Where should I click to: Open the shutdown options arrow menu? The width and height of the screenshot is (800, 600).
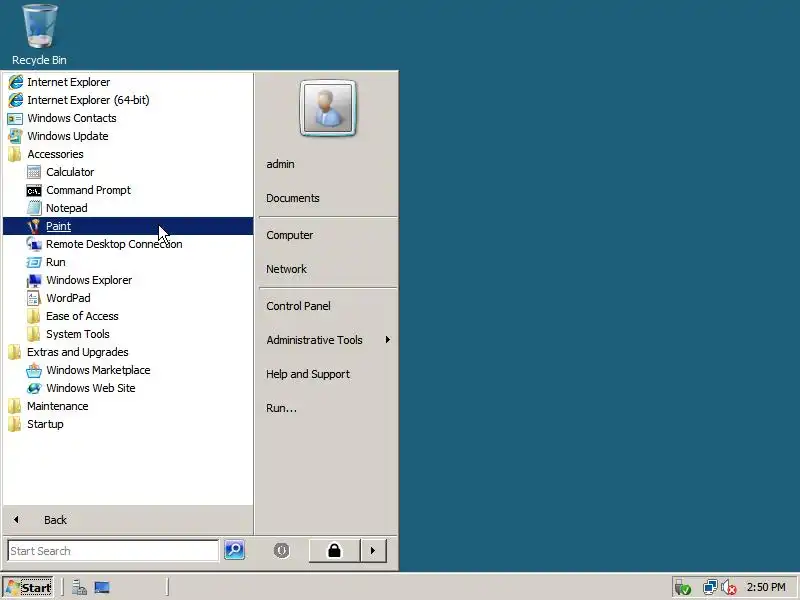373,551
